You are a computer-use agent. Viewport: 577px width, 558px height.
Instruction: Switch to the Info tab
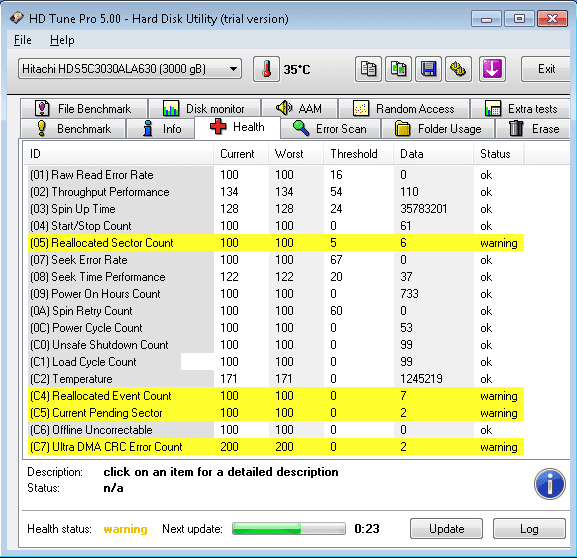pos(160,128)
